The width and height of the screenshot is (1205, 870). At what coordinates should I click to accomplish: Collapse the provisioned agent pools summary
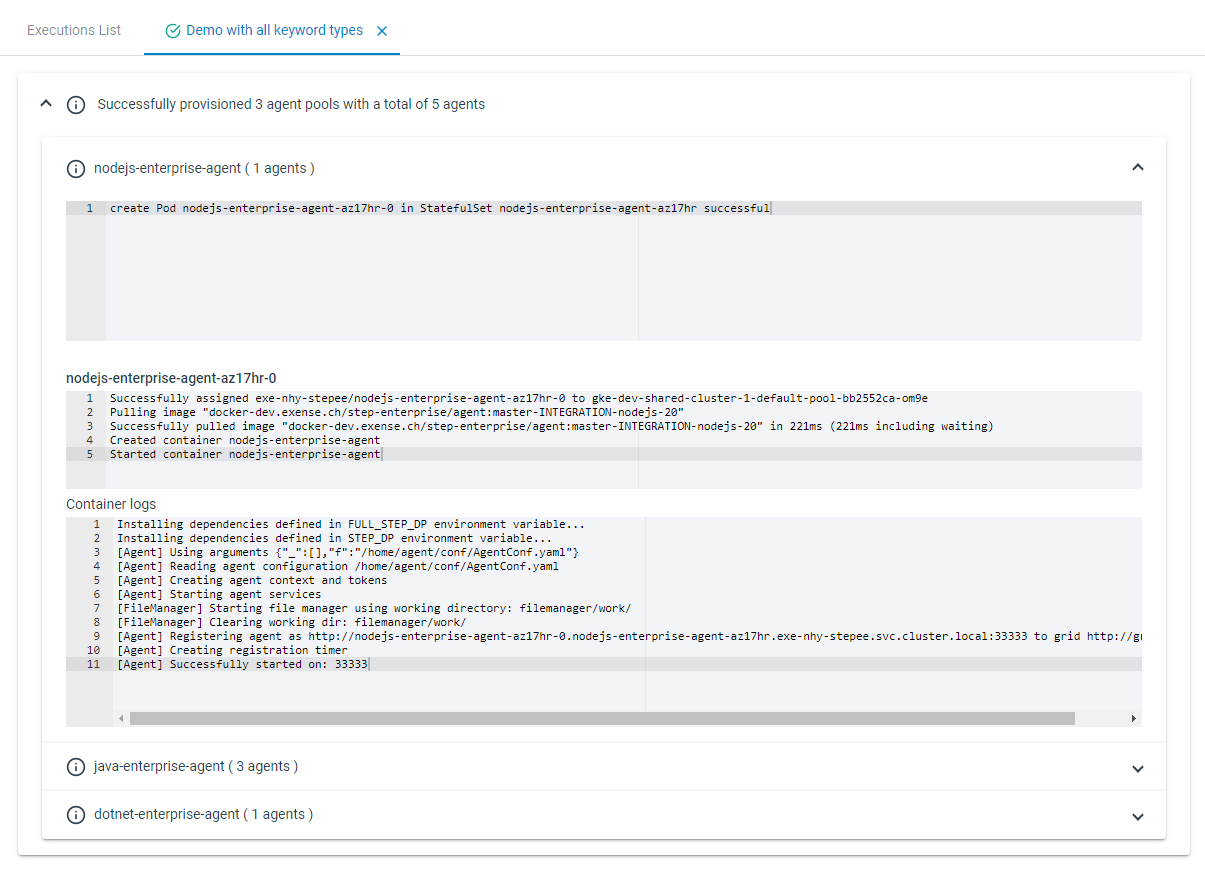coord(45,103)
